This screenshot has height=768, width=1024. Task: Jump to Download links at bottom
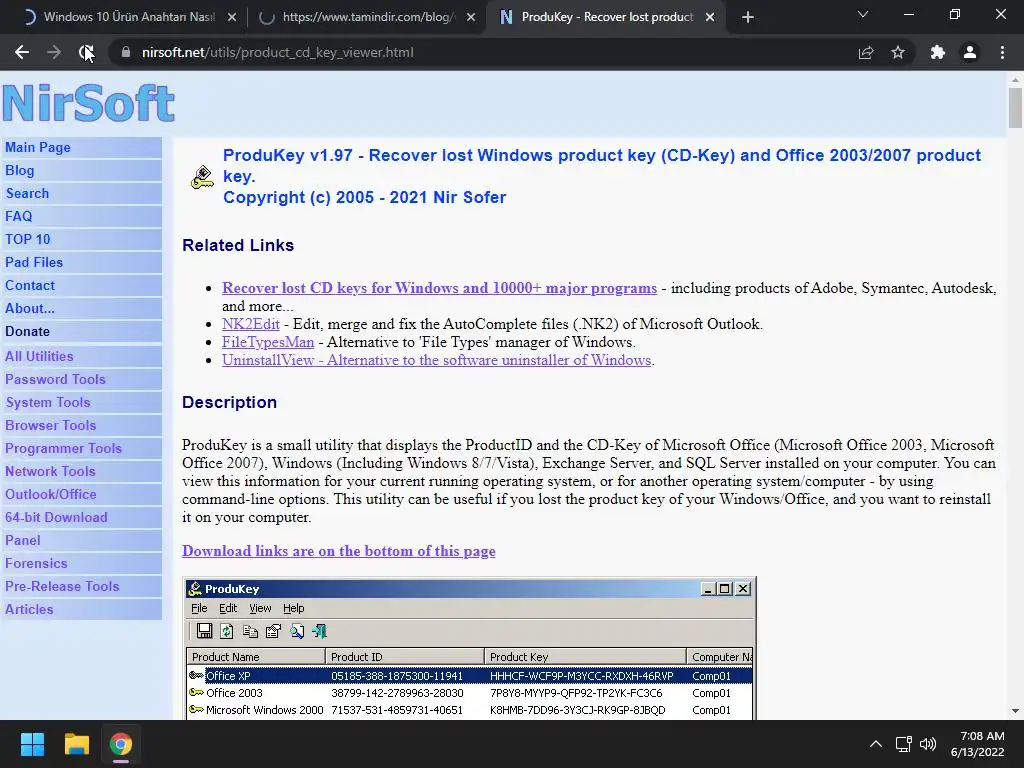pos(338,551)
